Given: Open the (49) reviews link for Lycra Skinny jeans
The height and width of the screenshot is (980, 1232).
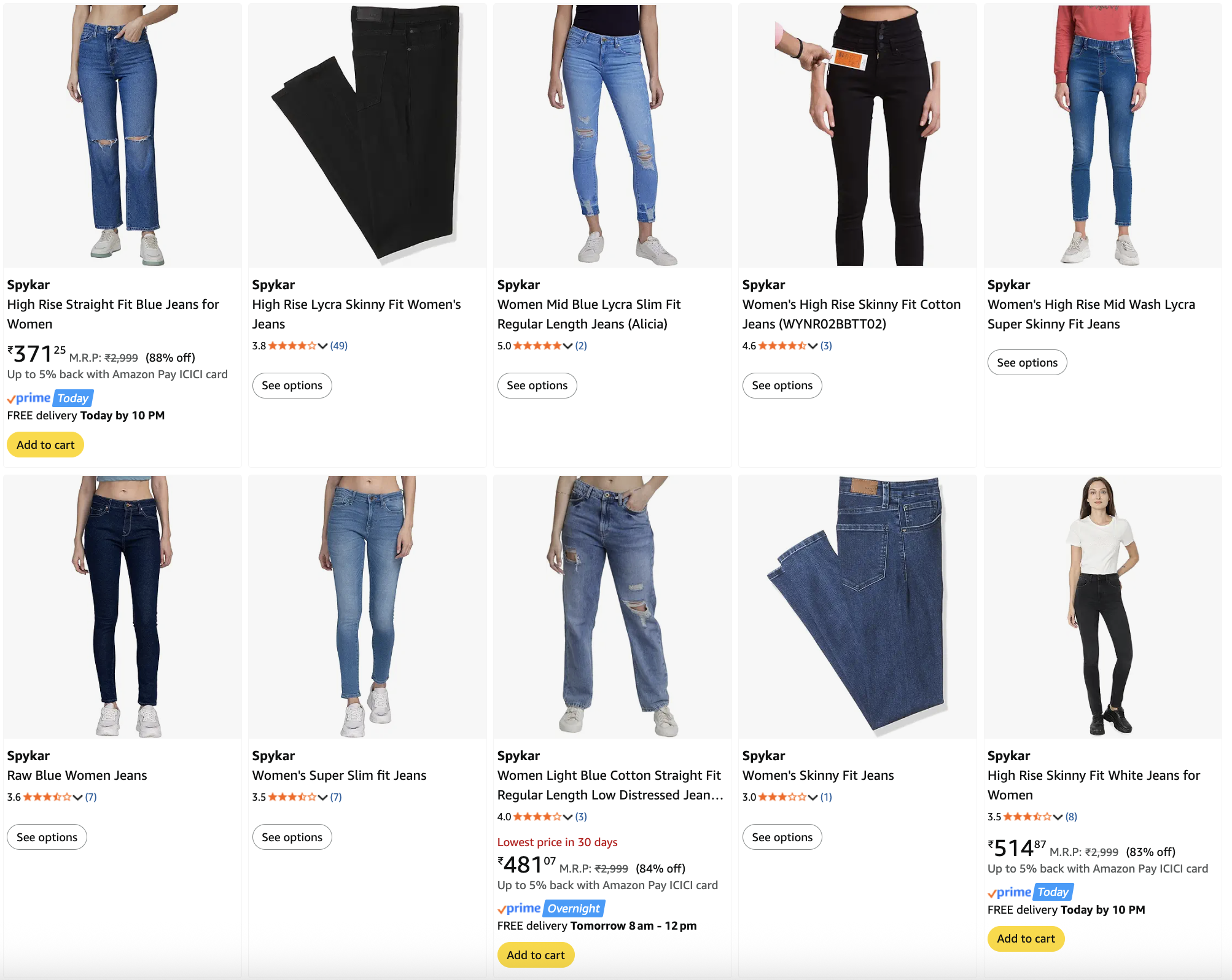Looking at the screenshot, I should (x=338, y=345).
